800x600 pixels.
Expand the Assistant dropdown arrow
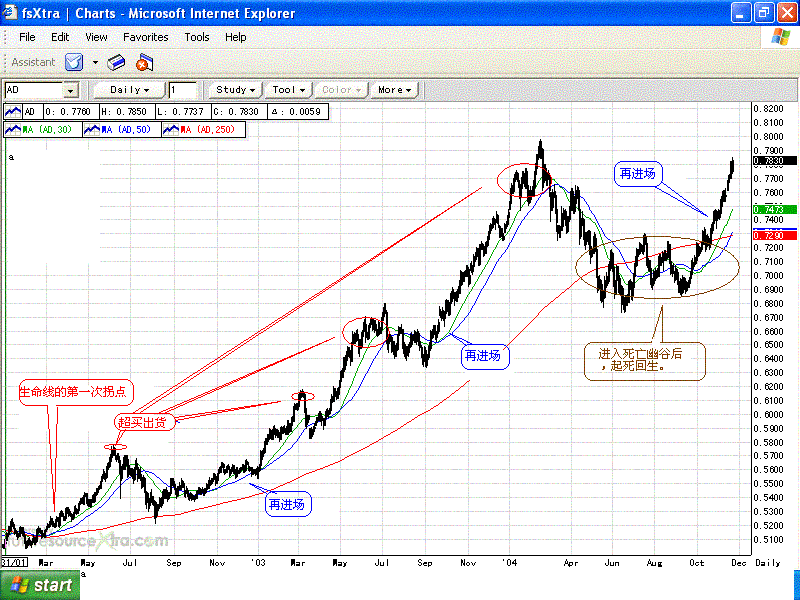[x=95, y=62]
